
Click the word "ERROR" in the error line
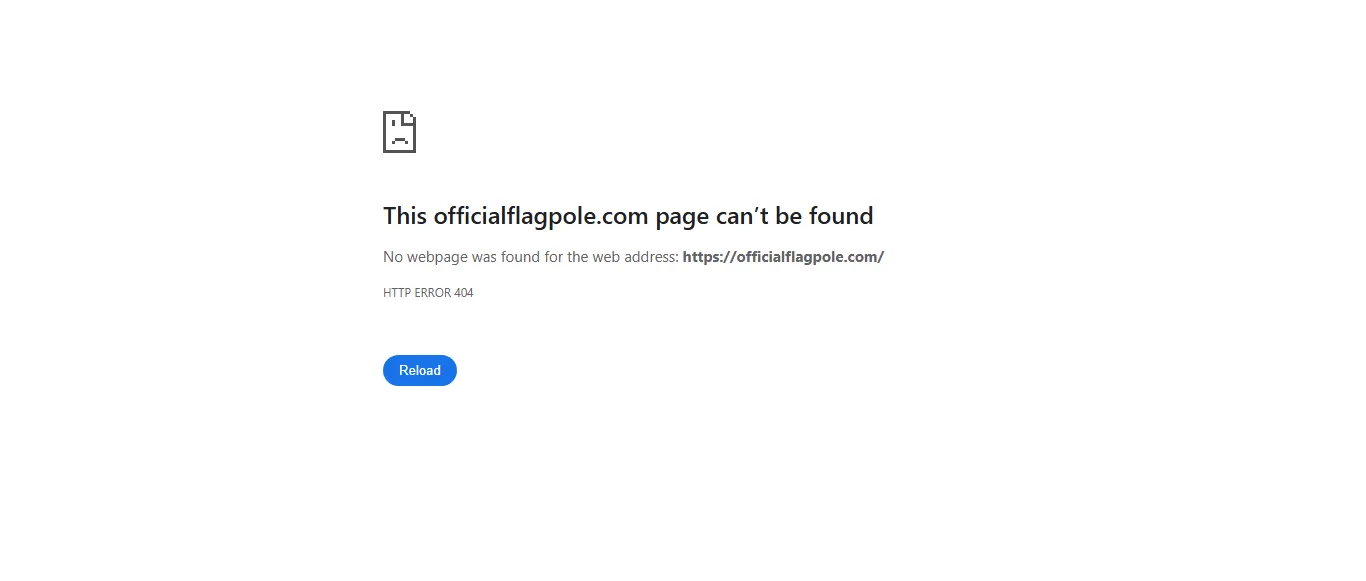(x=431, y=293)
